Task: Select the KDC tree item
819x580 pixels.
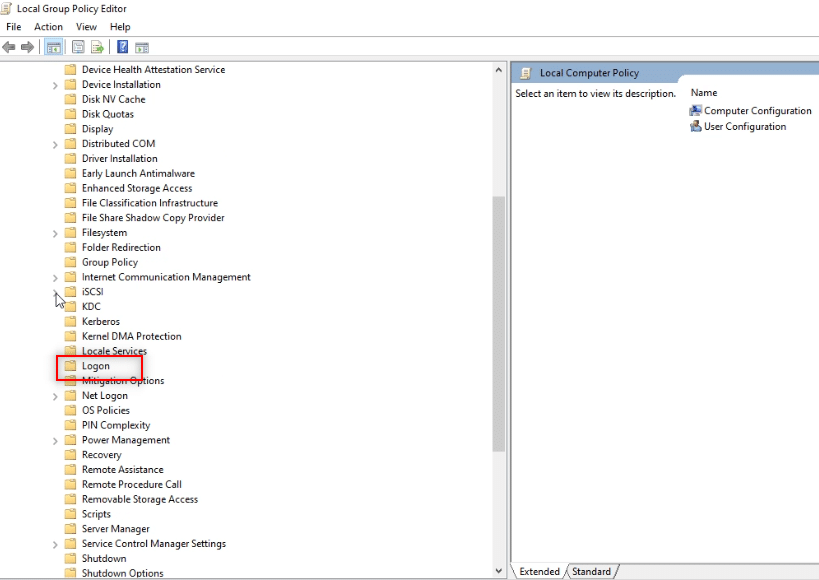Action: (x=91, y=307)
